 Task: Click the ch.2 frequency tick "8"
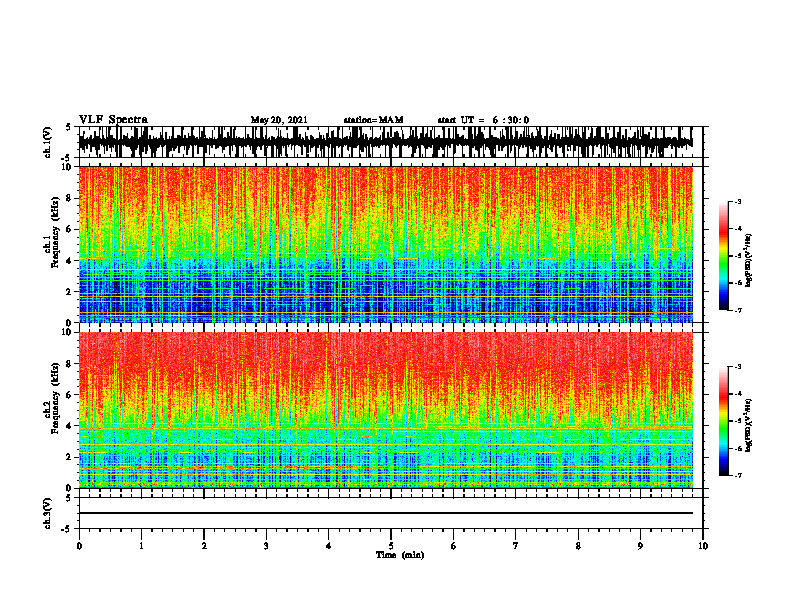pos(70,364)
